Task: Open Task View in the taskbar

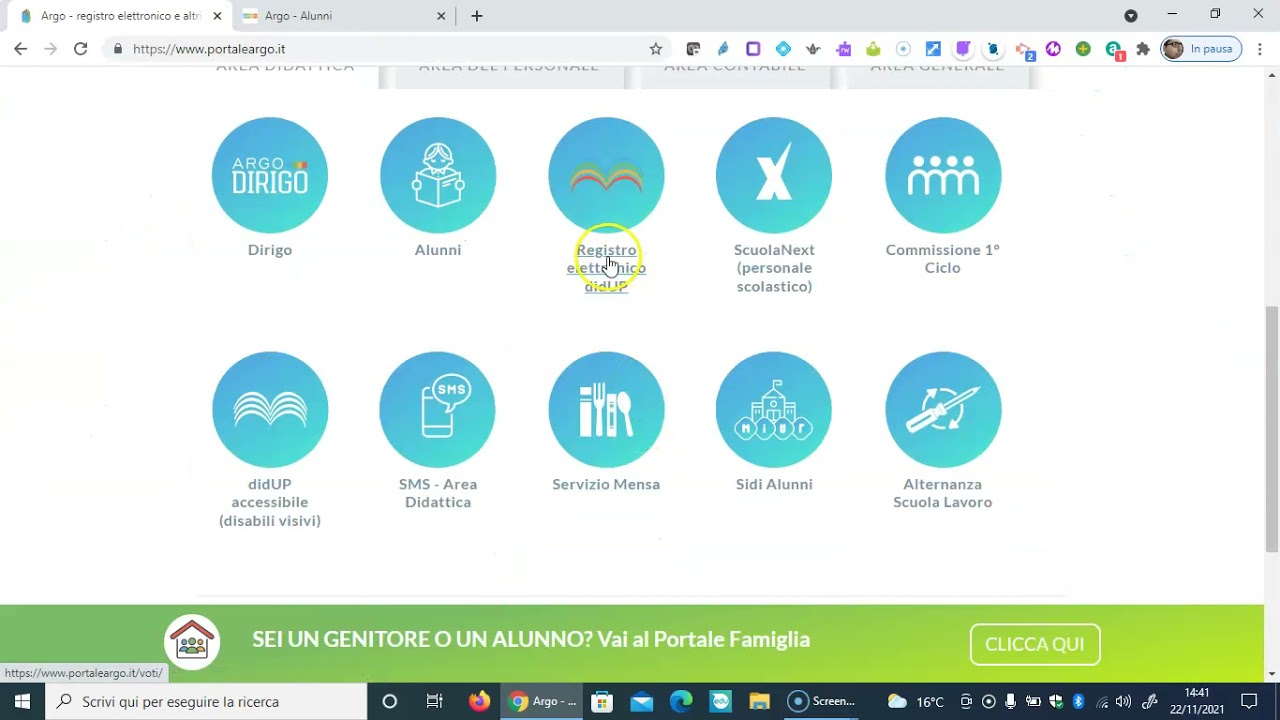Action: 434,701
